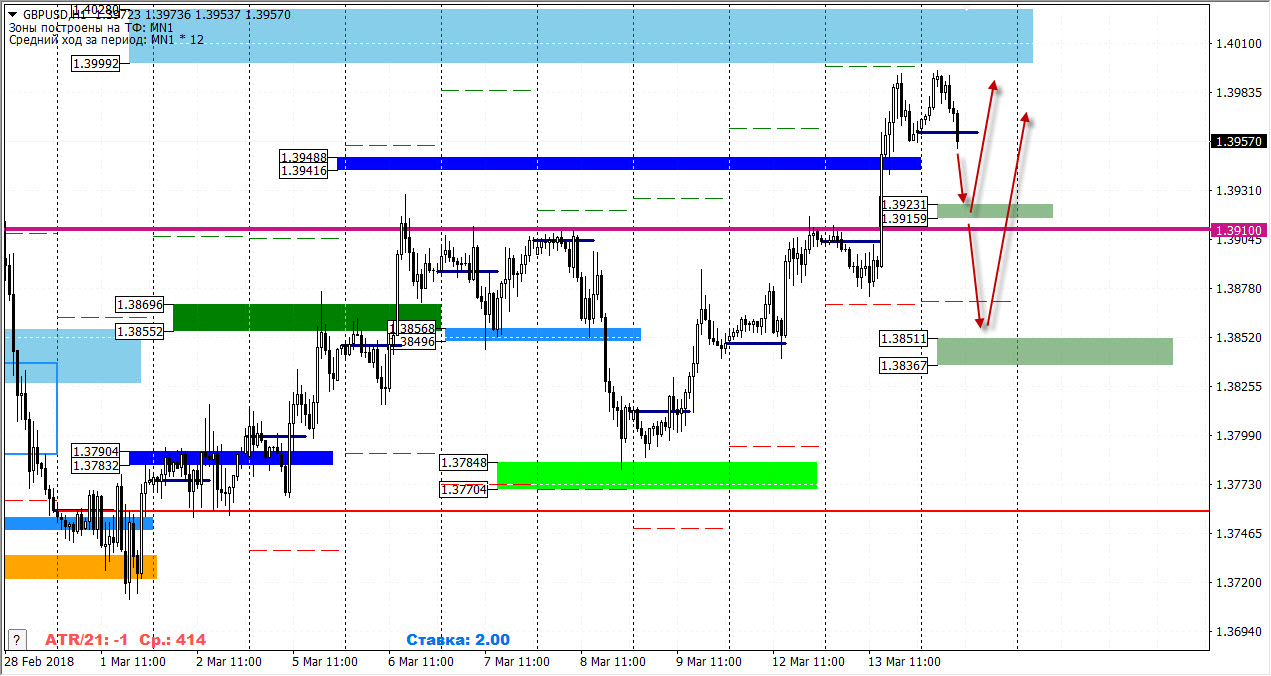Click the 1 Mar 11:00 time label
The width and height of the screenshot is (1271, 676).
click(x=133, y=662)
